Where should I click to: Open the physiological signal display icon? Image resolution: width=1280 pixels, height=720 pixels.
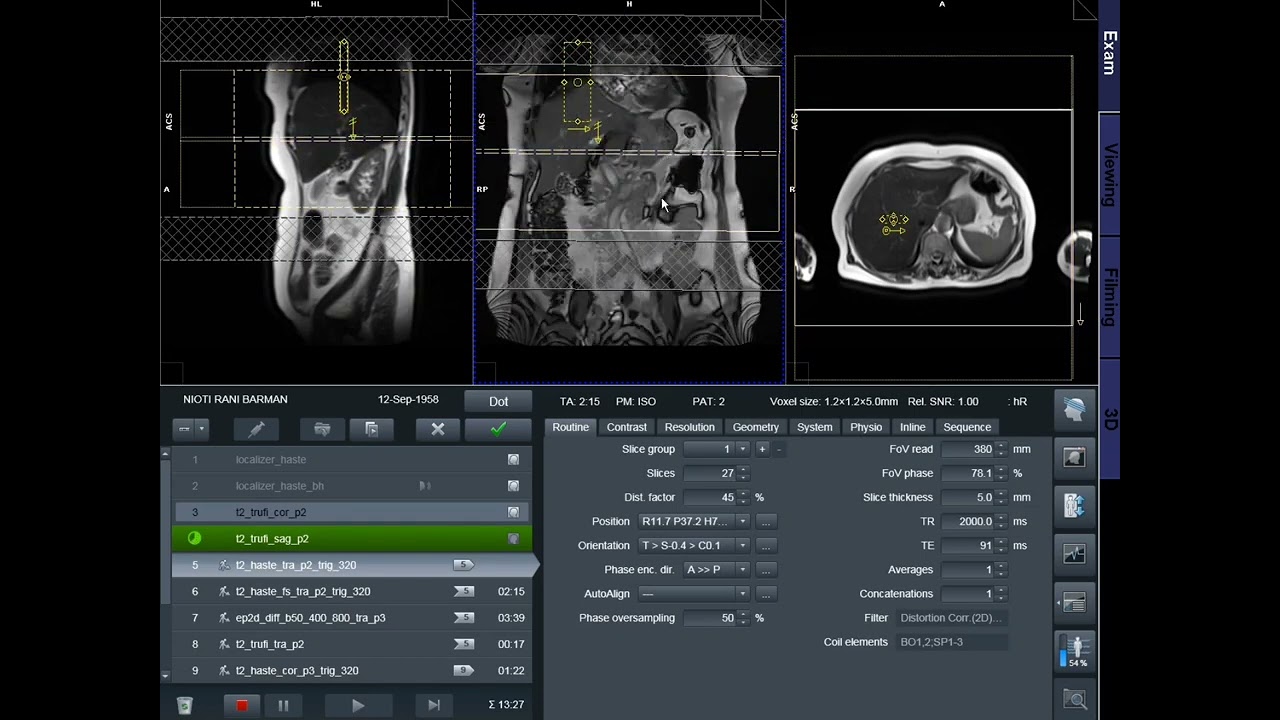click(x=1074, y=553)
